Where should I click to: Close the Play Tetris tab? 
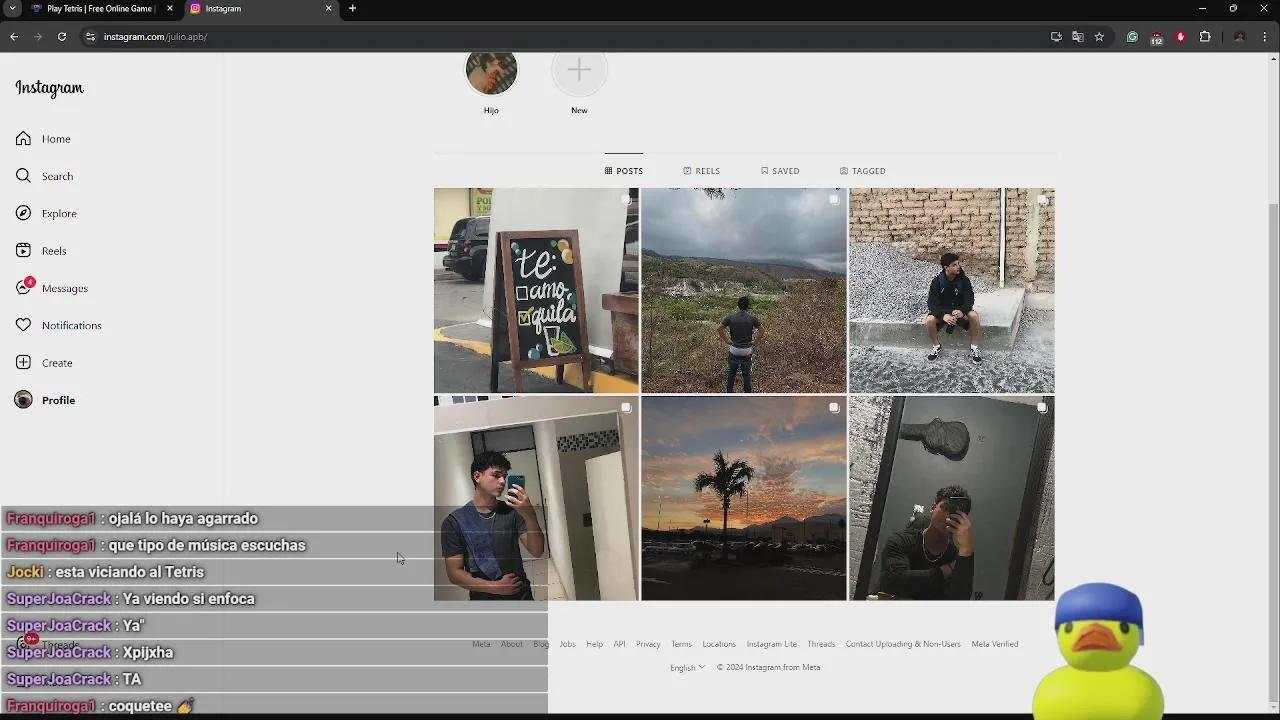(x=169, y=8)
